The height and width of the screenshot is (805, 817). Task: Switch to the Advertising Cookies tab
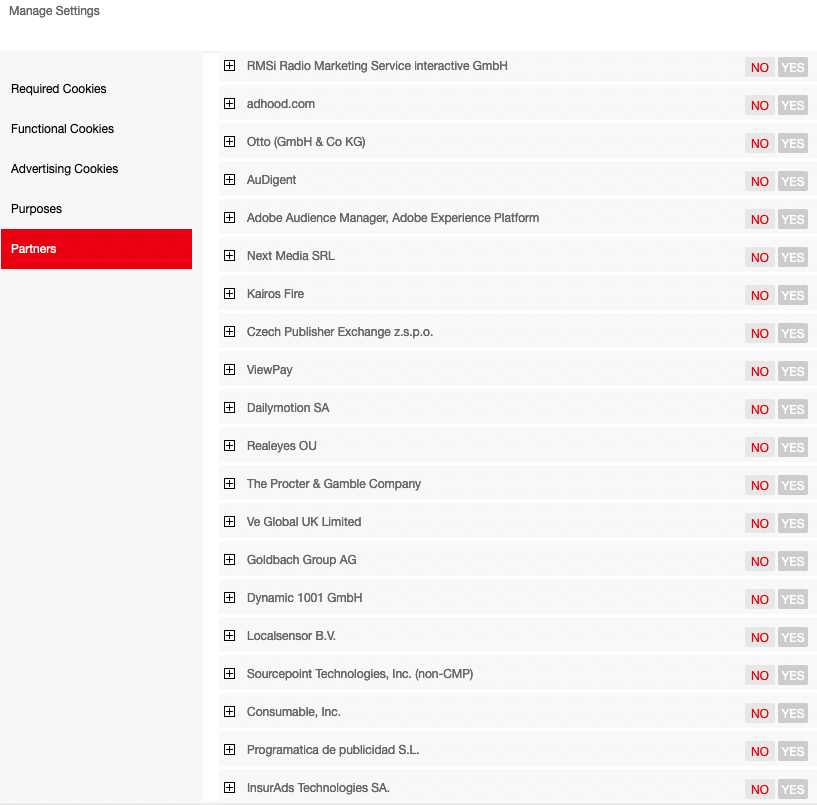pos(65,169)
